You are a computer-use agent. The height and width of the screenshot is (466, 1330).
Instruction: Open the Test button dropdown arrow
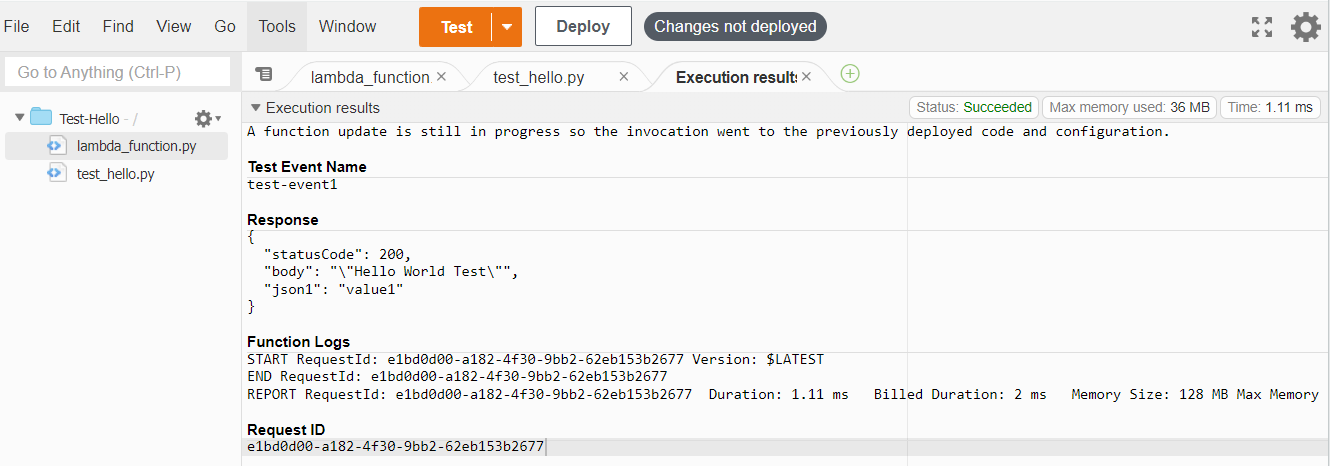[507, 27]
